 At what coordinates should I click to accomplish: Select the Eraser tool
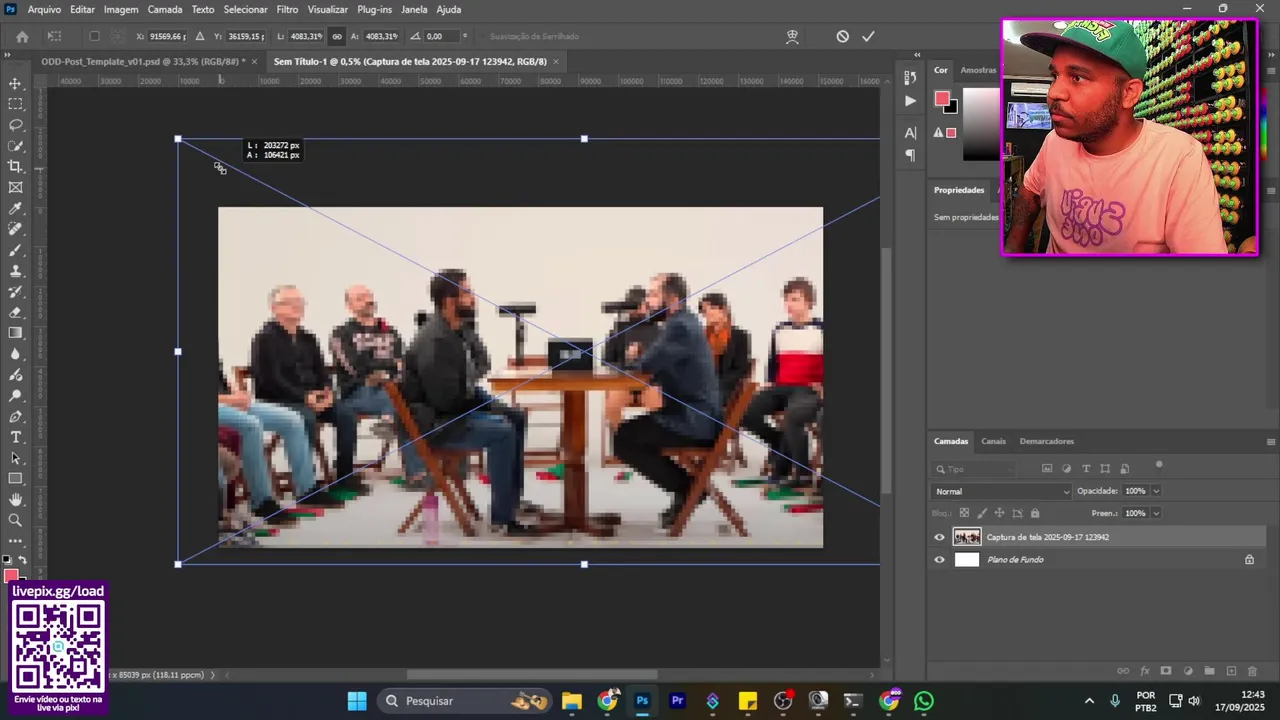click(15, 313)
